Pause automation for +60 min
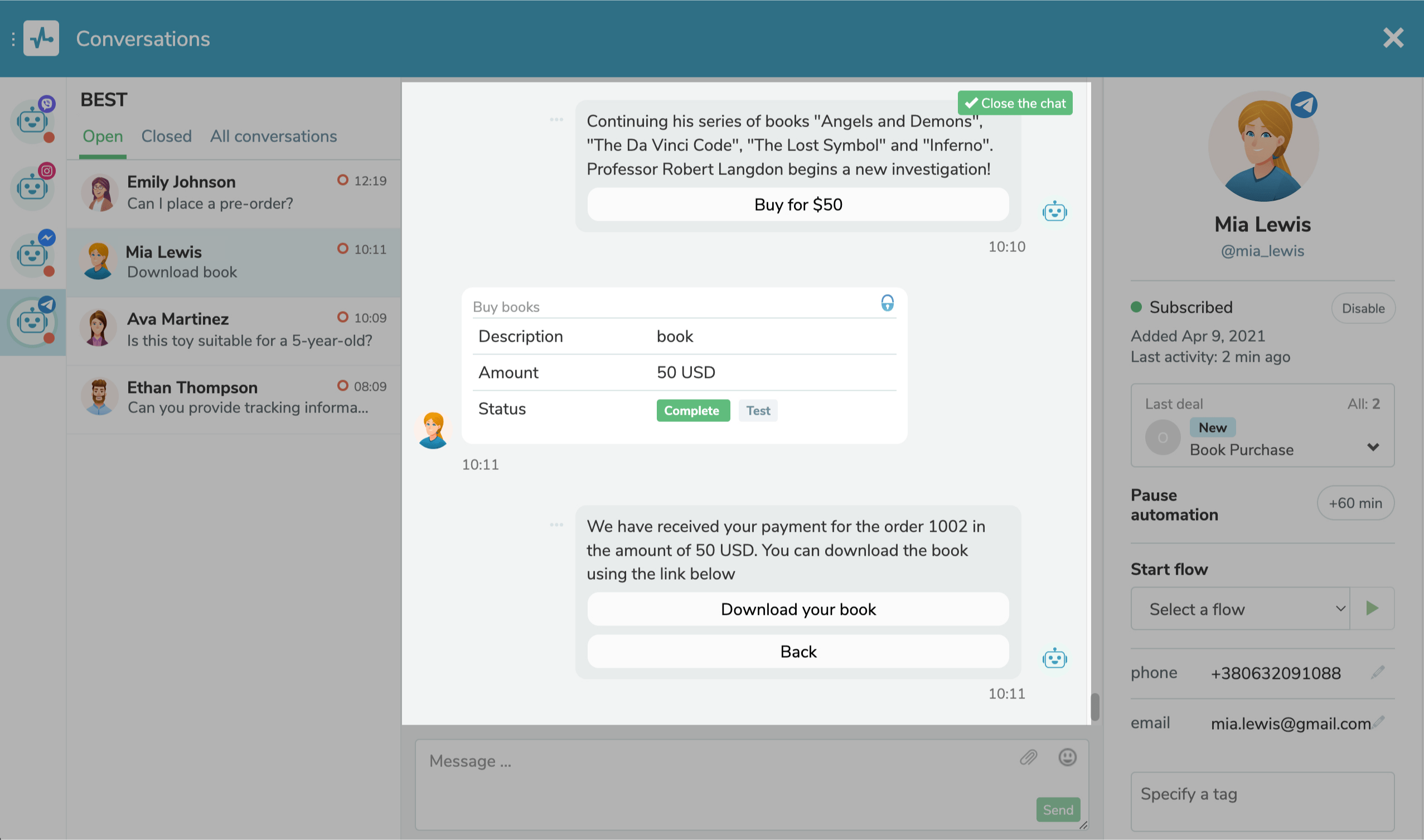 1355,503
